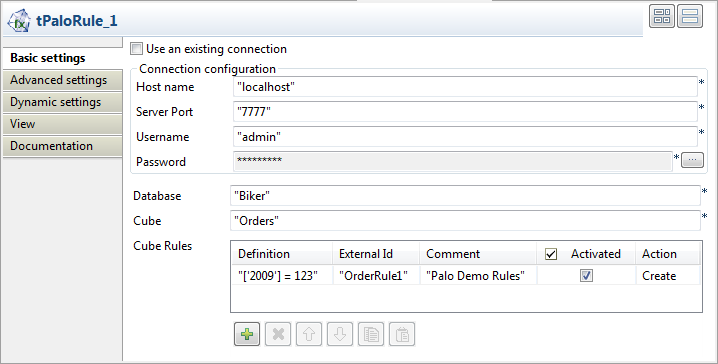Click the External Id column header
The height and width of the screenshot is (364, 718).
(x=376, y=254)
